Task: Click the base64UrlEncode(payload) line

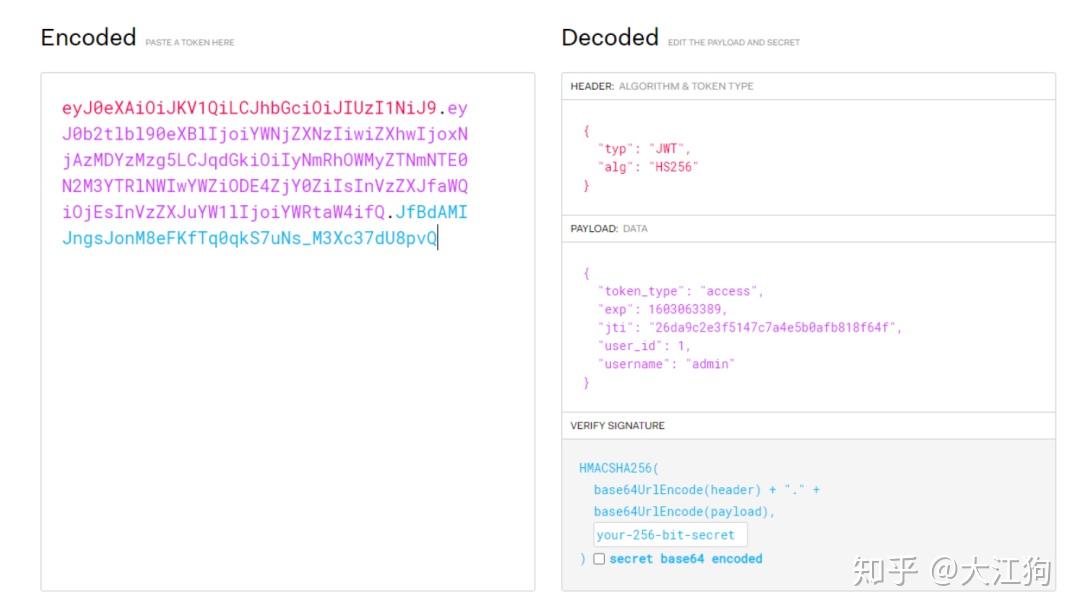Action: click(684, 511)
